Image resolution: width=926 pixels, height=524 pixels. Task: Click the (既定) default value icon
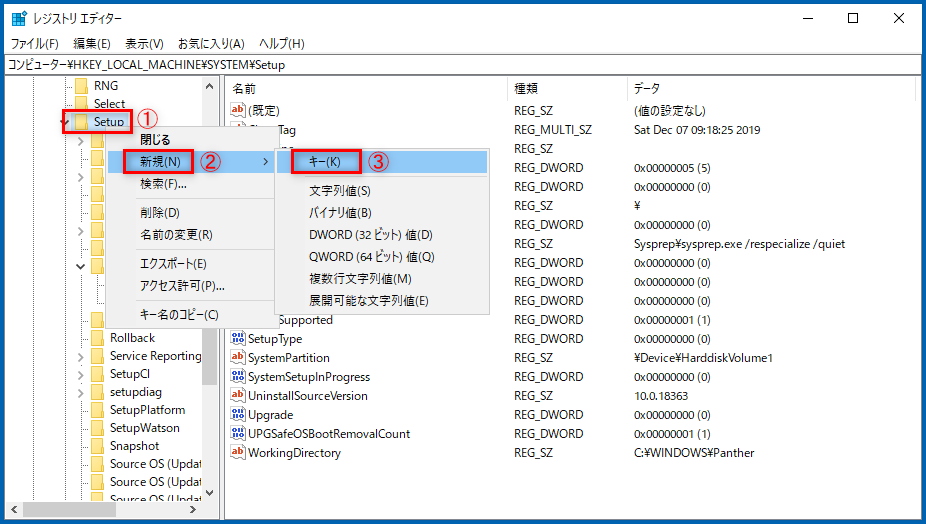pyautogui.click(x=238, y=110)
